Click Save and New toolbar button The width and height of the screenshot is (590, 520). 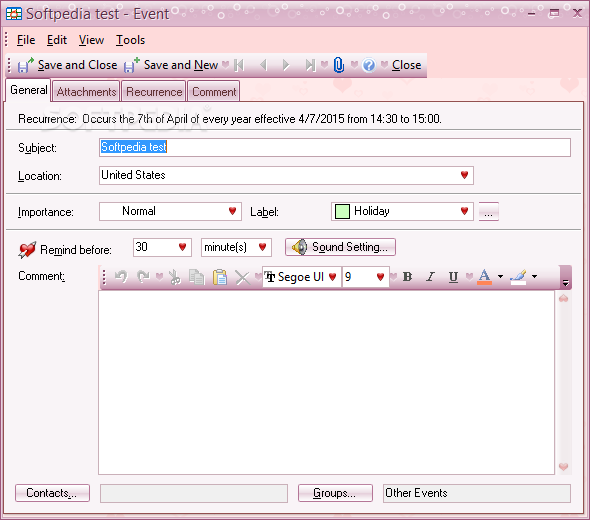click(x=171, y=65)
